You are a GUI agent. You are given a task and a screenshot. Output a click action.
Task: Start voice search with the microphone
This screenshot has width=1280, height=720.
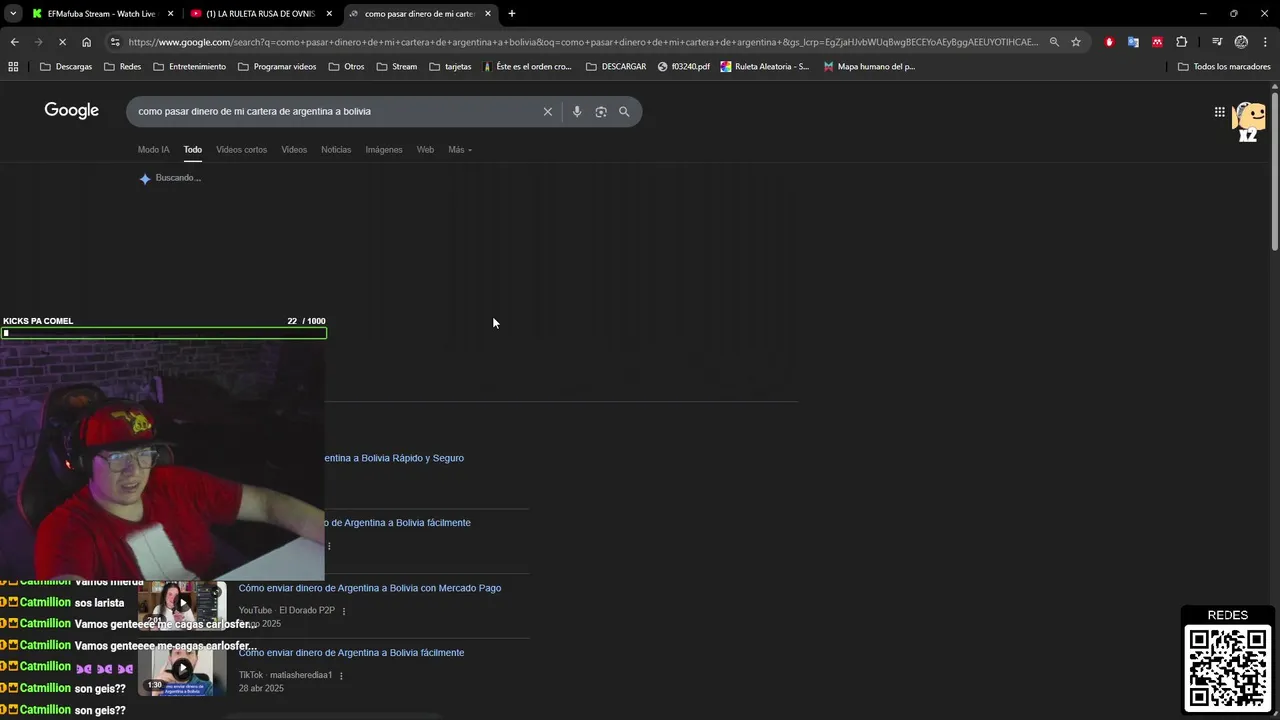click(x=577, y=112)
